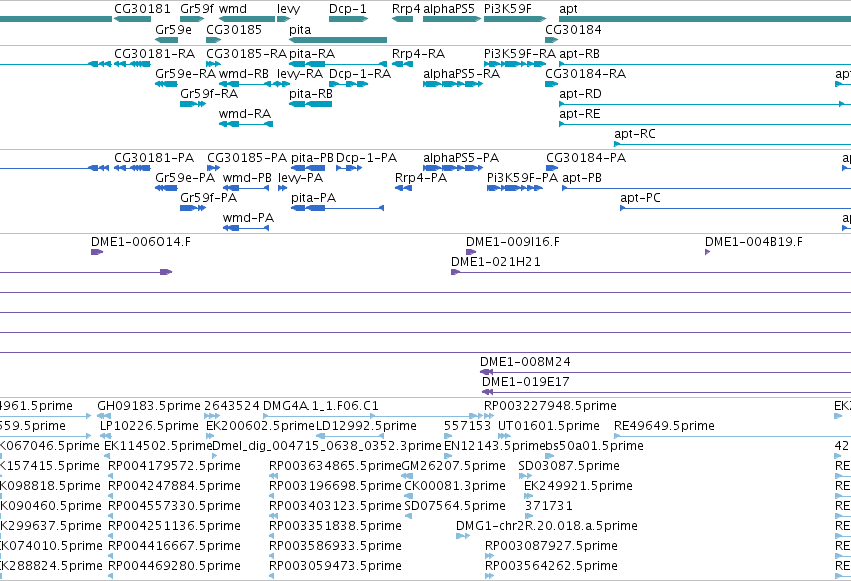
Task: Click protein CG30185-PA label
Action: 247,158
